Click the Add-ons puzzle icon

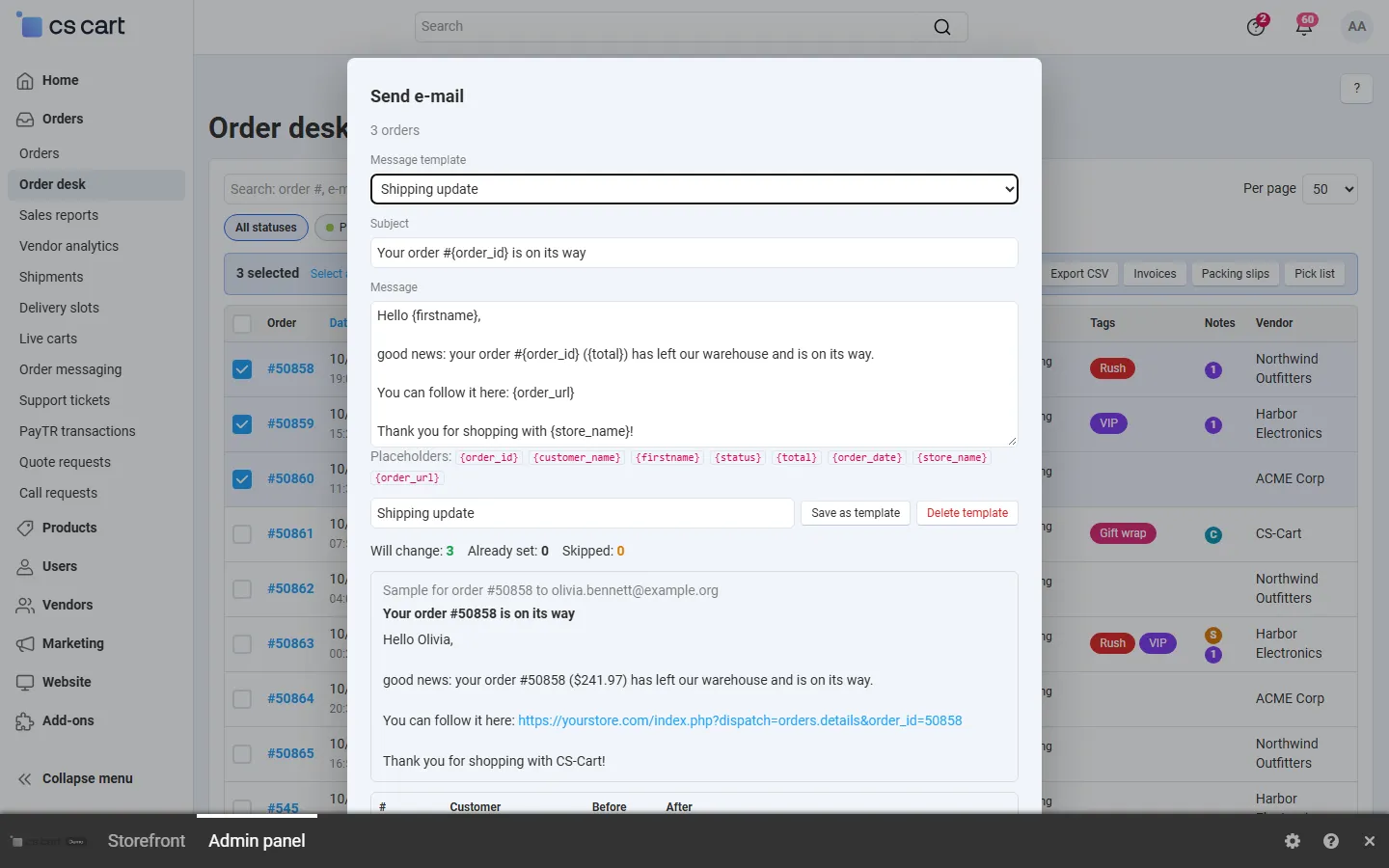click(x=25, y=721)
